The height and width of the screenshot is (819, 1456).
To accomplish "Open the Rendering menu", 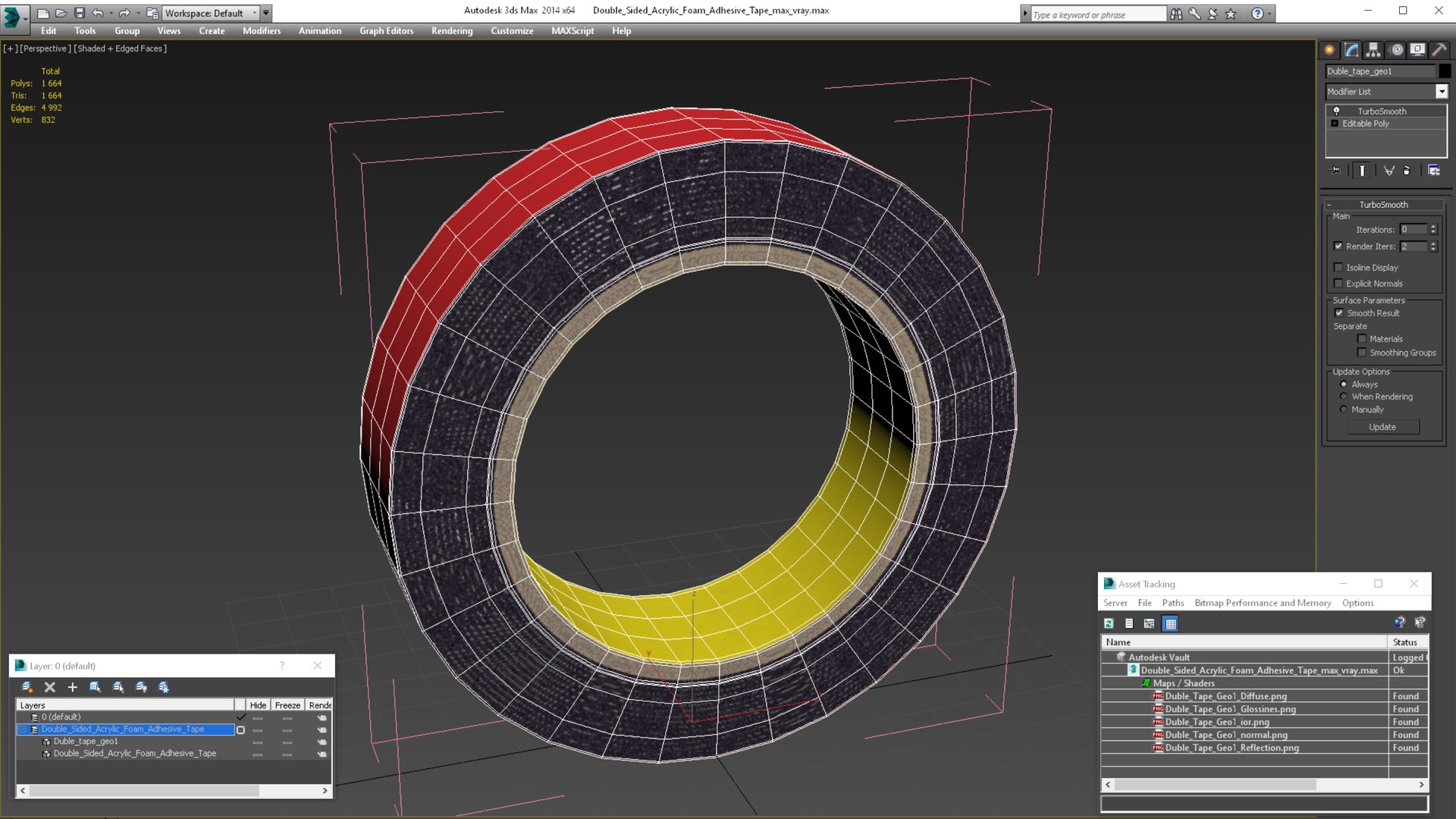I will (x=451, y=31).
